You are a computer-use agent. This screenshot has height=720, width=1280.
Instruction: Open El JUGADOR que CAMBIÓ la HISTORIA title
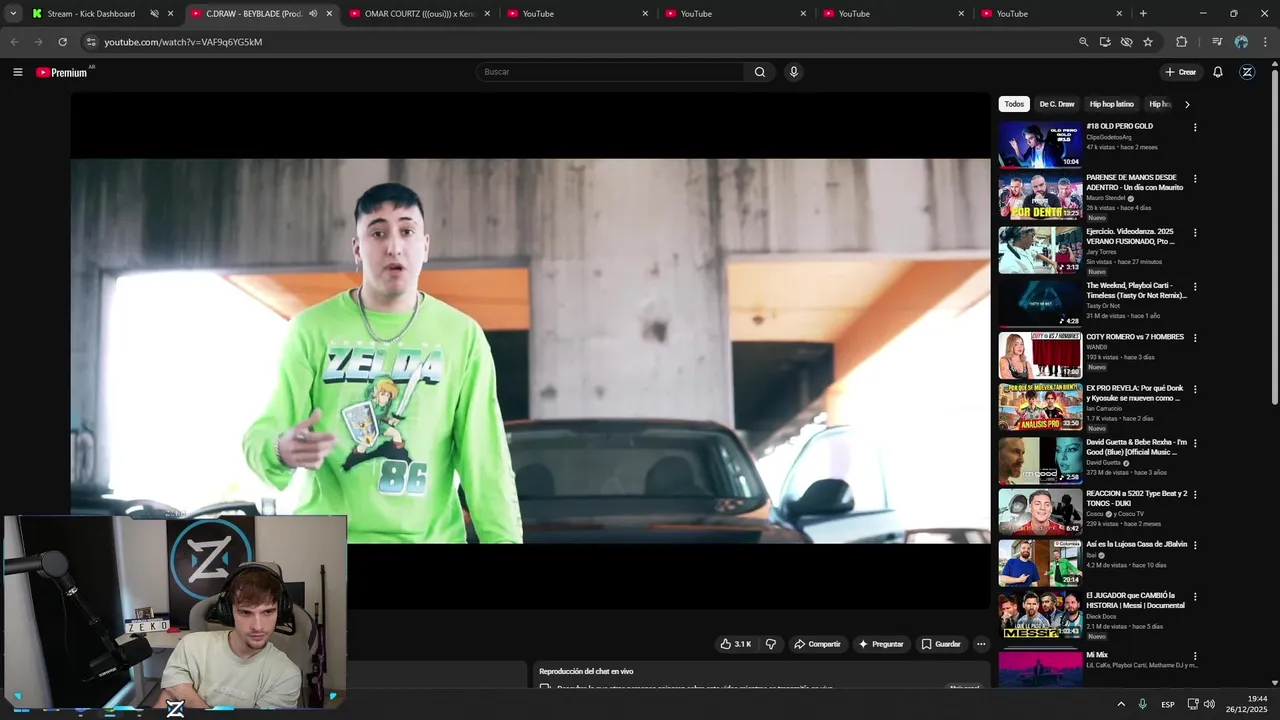pos(1135,600)
